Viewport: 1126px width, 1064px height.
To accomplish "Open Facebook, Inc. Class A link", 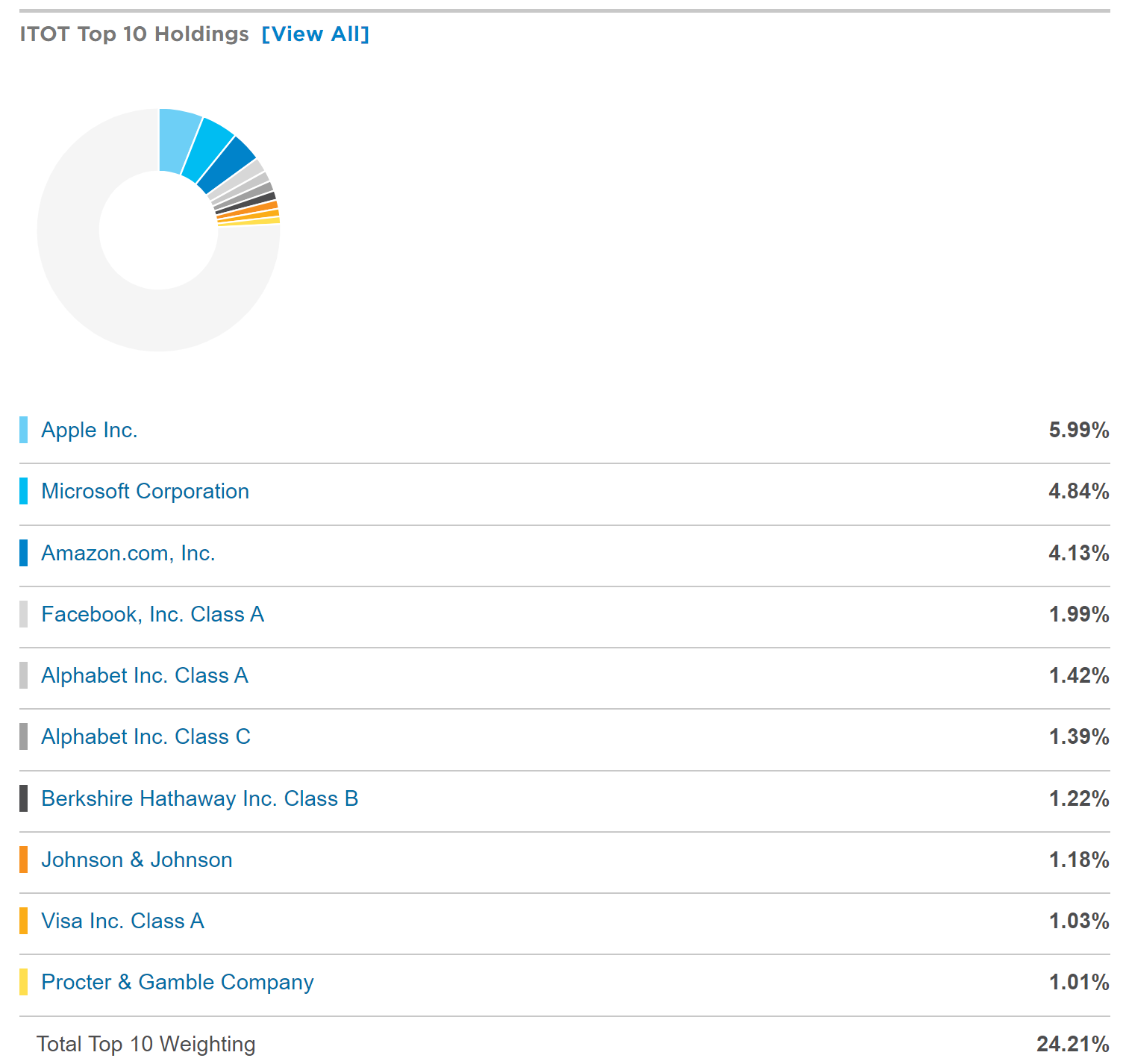I will coord(153,614).
